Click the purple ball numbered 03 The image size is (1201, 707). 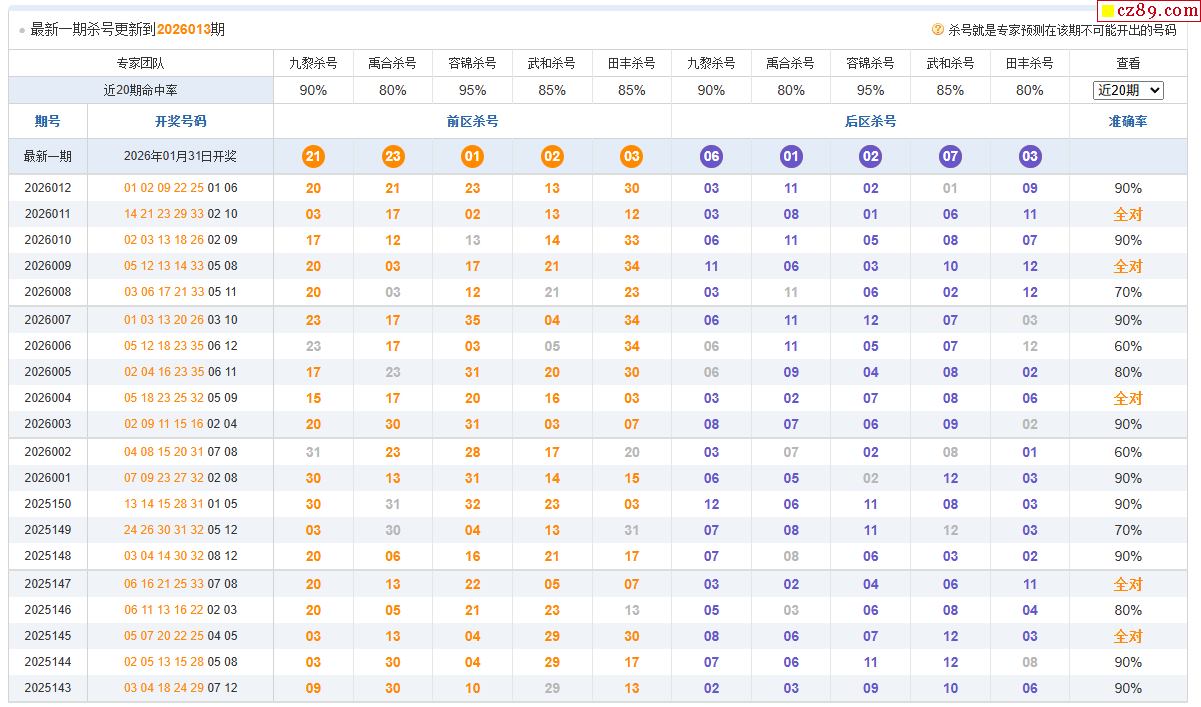(1030, 156)
